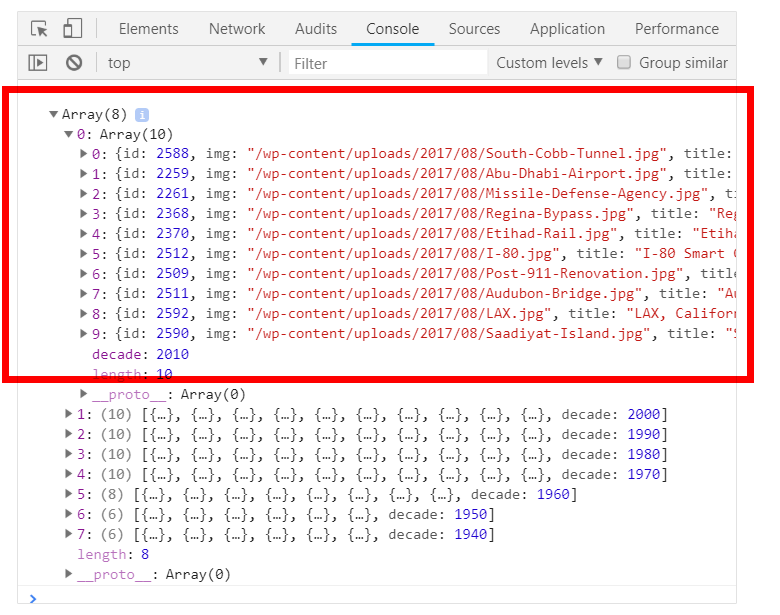Expand the array with decade 1960
This screenshot has width=780, height=615.
[x=69, y=494]
